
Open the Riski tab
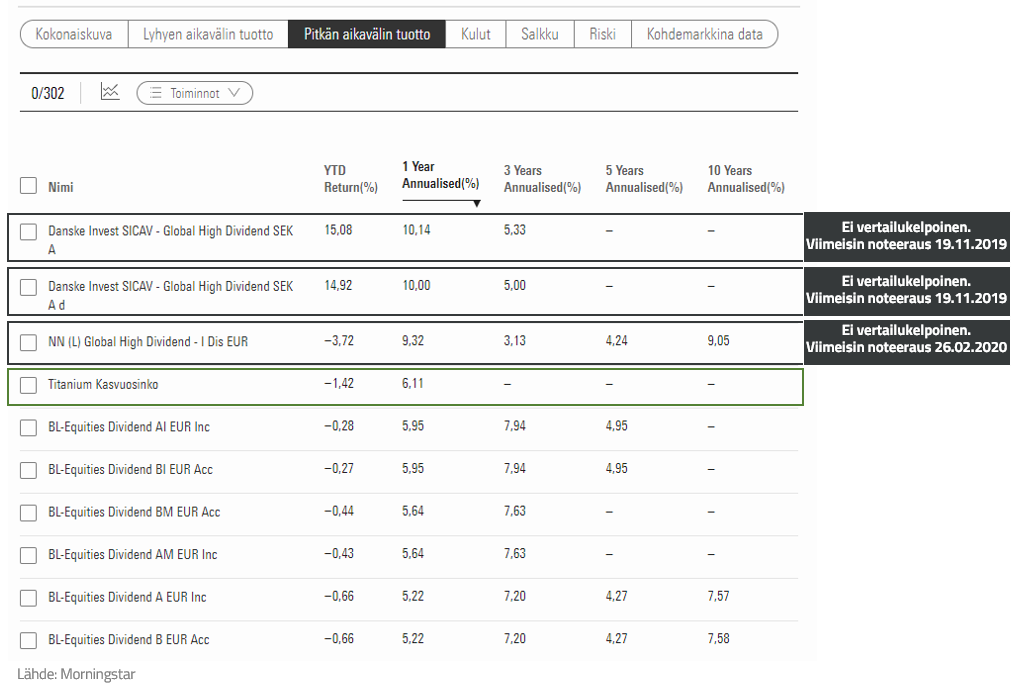coord(603,34)
